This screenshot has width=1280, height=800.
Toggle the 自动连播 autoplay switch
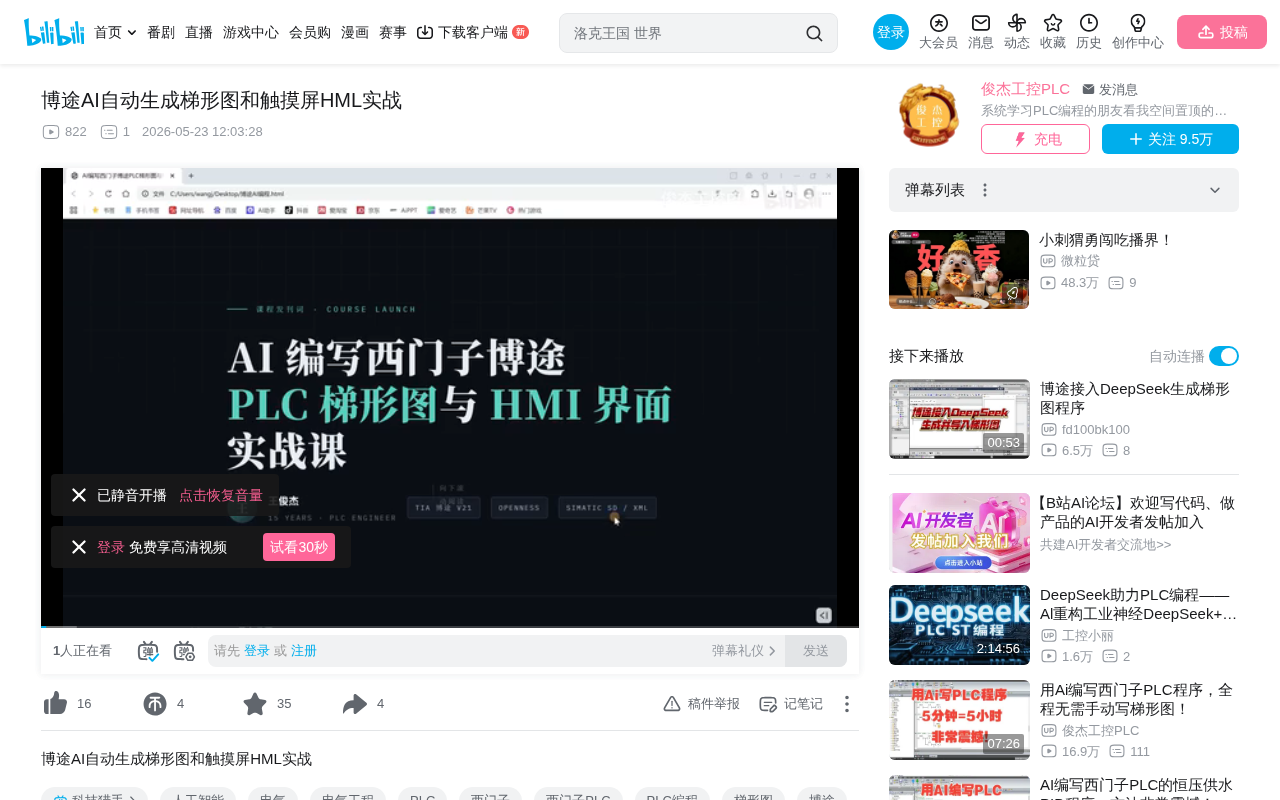pyautogui.click(x=1224, y=356)
